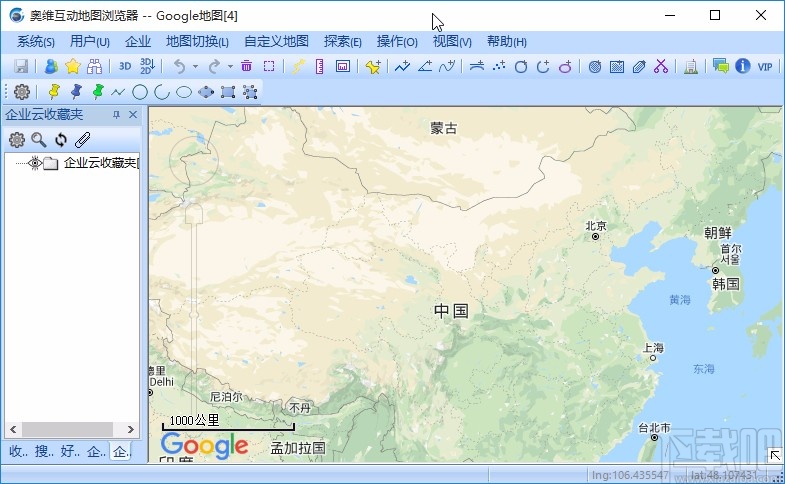
Task: Select the diamond polygon shape tool
Action: pyautogui.click(x=206, y=92)
